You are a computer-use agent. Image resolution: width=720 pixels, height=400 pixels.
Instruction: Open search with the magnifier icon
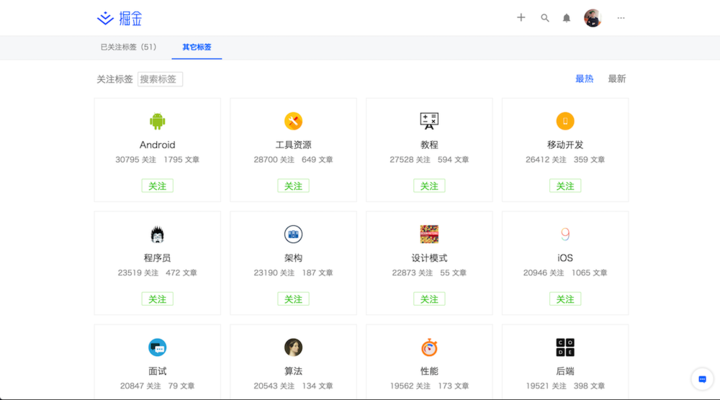click(x=545, y=18)
